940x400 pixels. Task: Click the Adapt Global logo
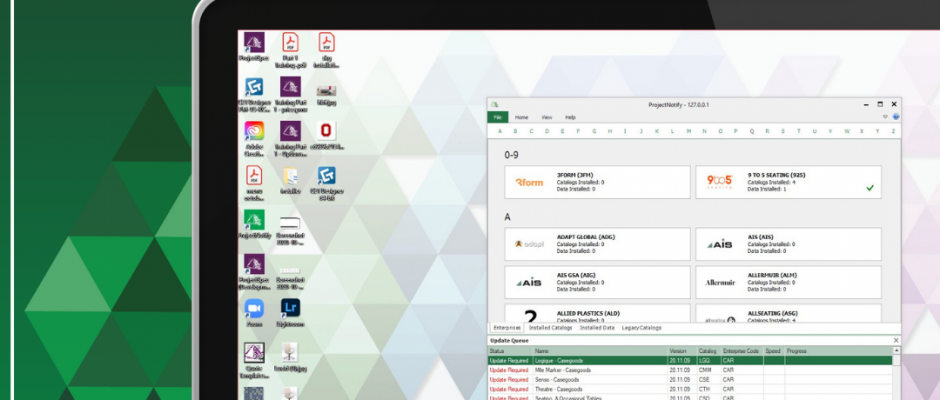pos(529,244)
